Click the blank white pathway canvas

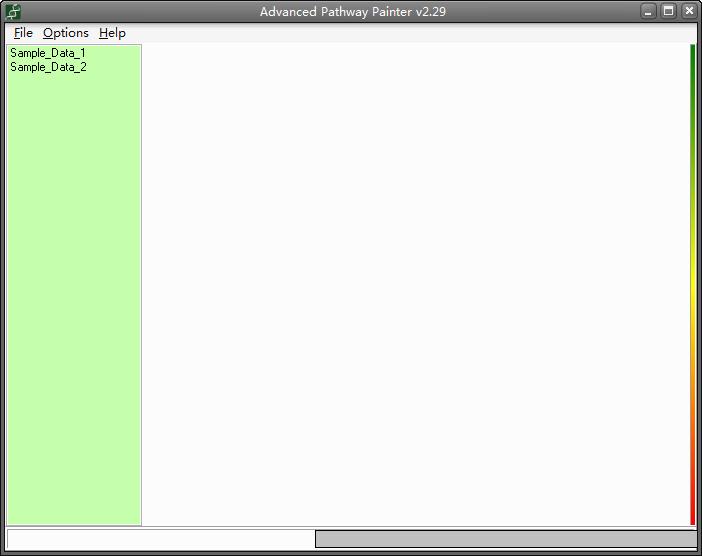pos(415,285)
